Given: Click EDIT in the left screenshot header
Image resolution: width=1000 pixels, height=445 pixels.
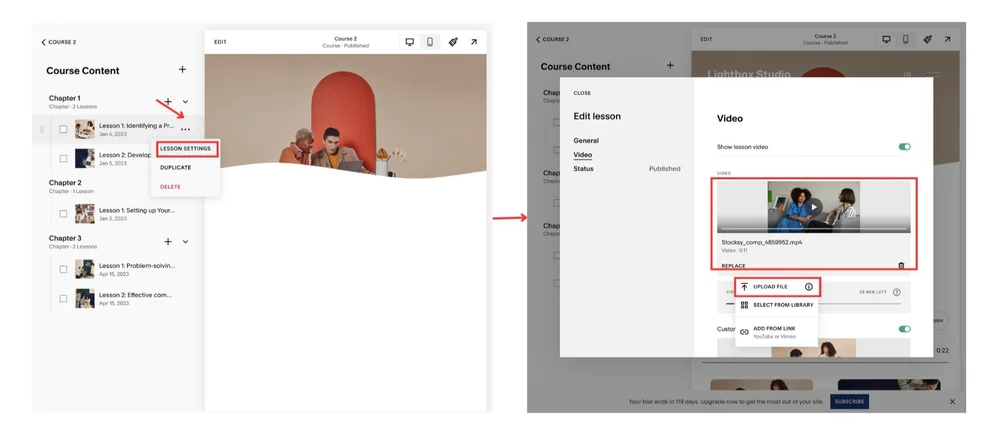Looking at the screenshot, I should click(220, 42).
